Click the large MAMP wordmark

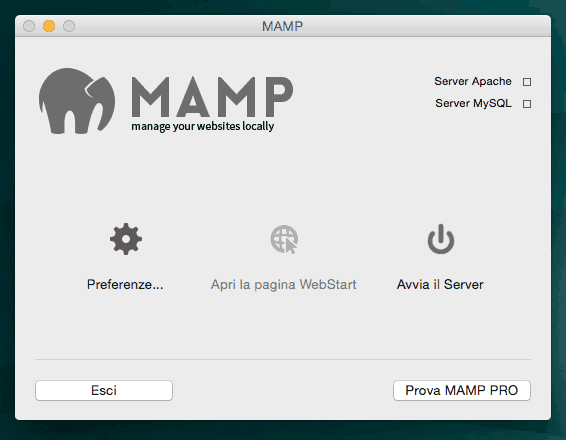212,97
